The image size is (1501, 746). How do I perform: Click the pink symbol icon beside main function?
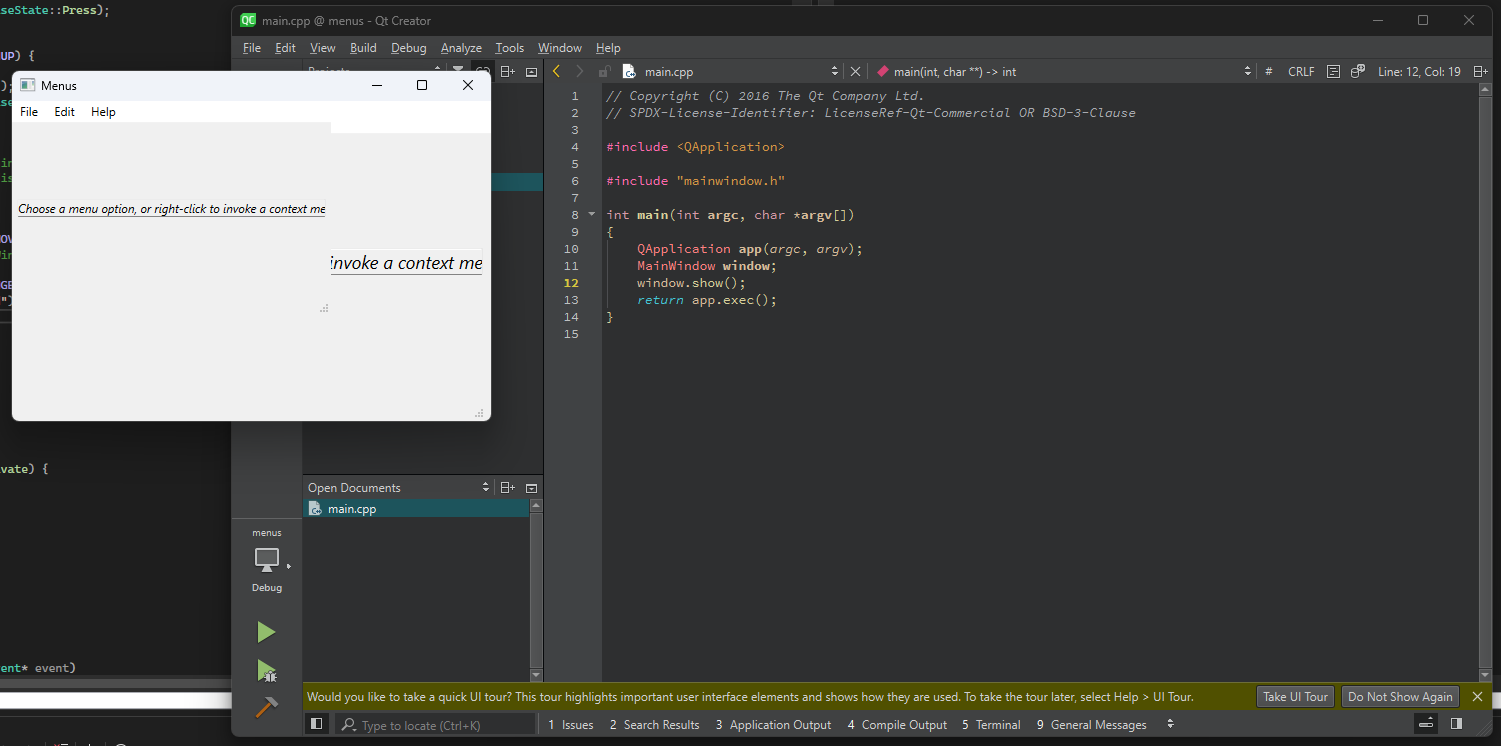(x=883, y=71)
